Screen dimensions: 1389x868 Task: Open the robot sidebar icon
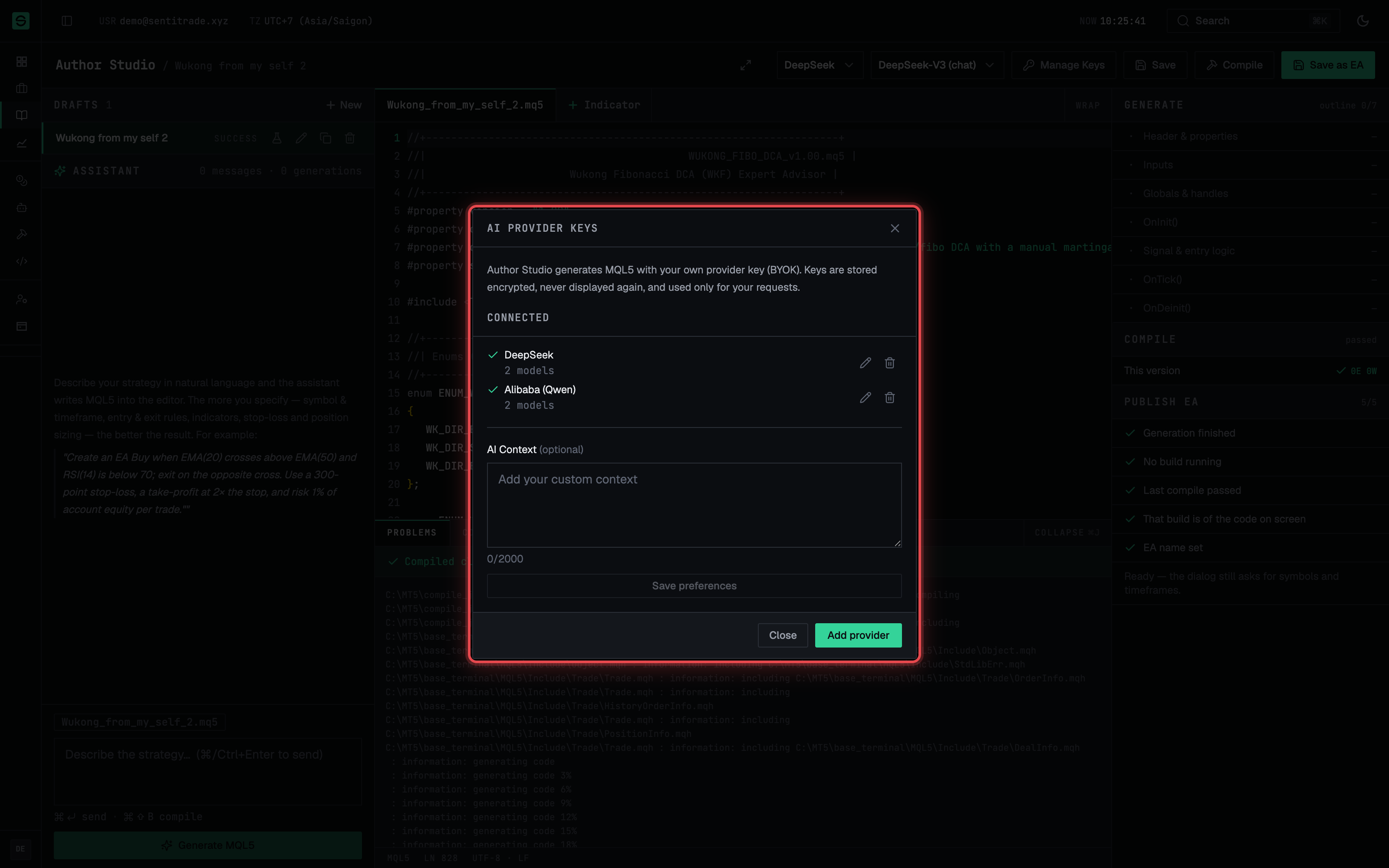[x=22, y=207]
